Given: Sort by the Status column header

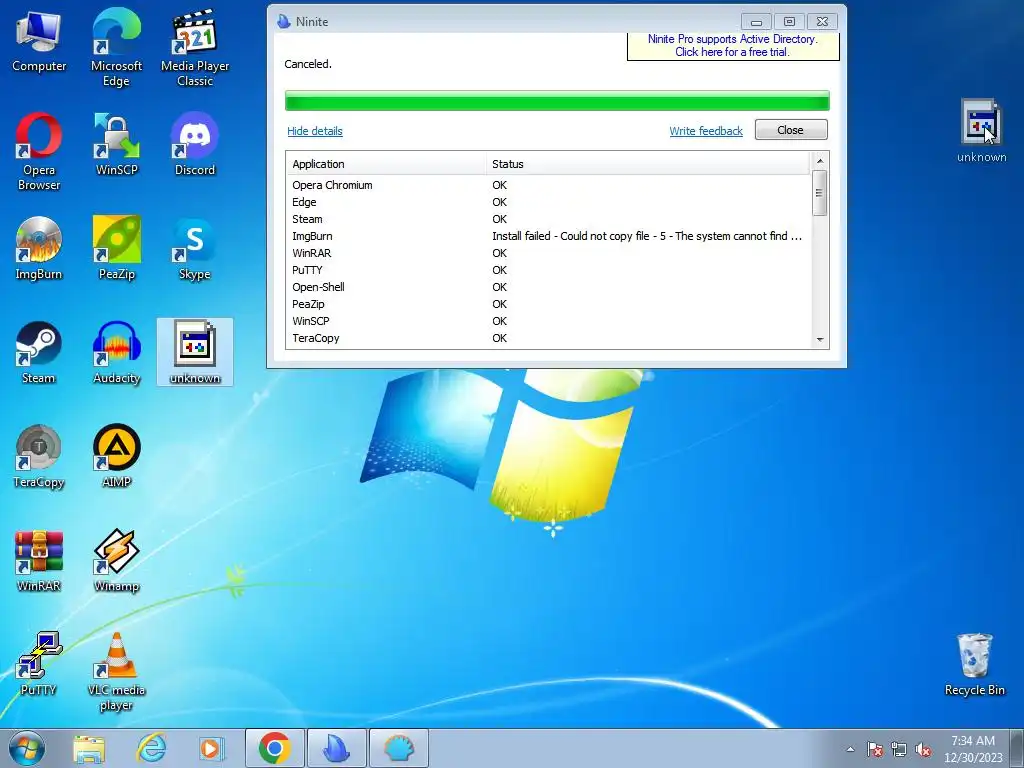Looking at the screenshot, I should pyautogui.click(x=647, y=164).
